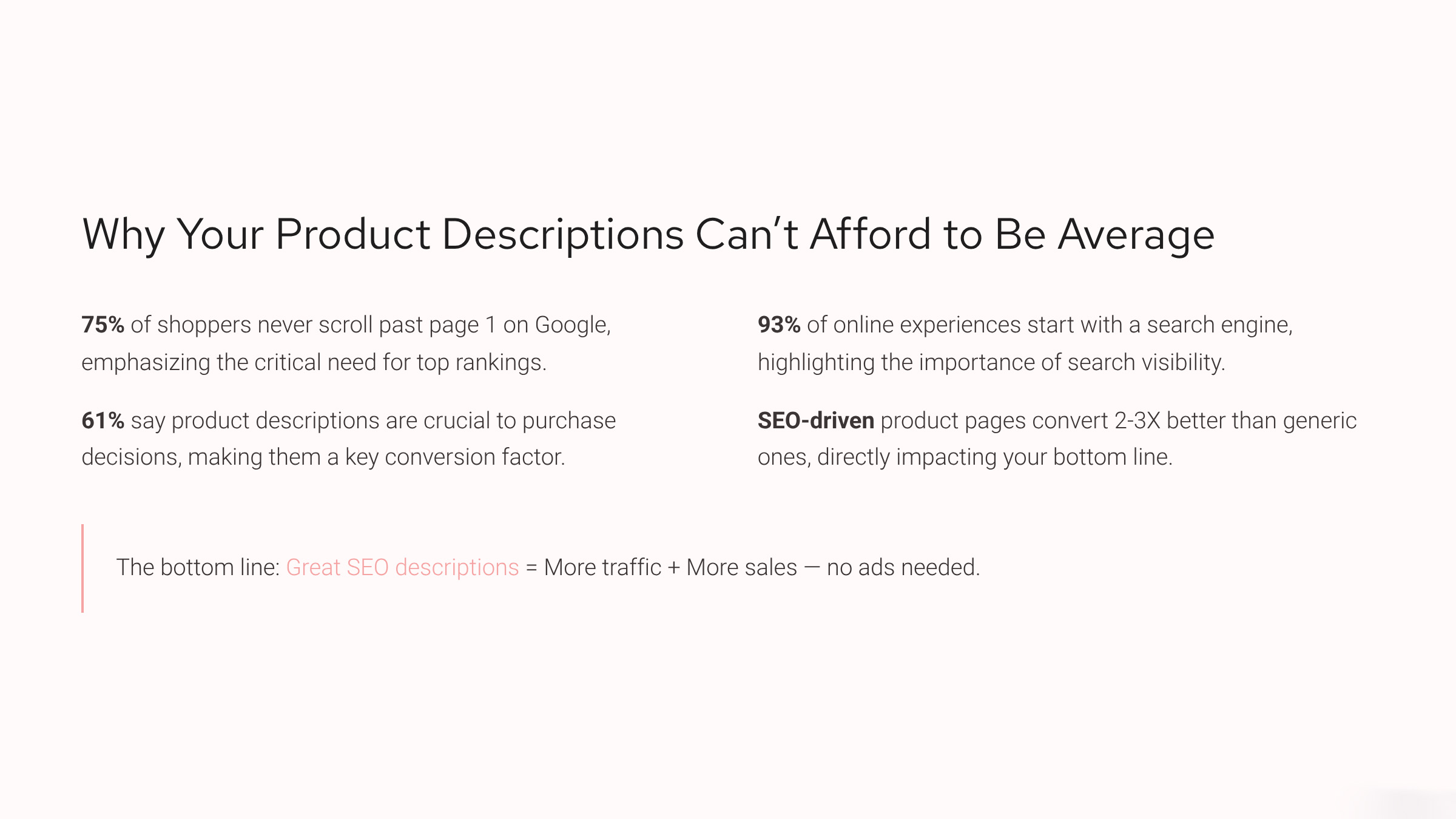Image resolution: width=1456 pixels, height=819 pixels.
Task: Click the word 'Average' in the title
Action: tap(1136, 234)
